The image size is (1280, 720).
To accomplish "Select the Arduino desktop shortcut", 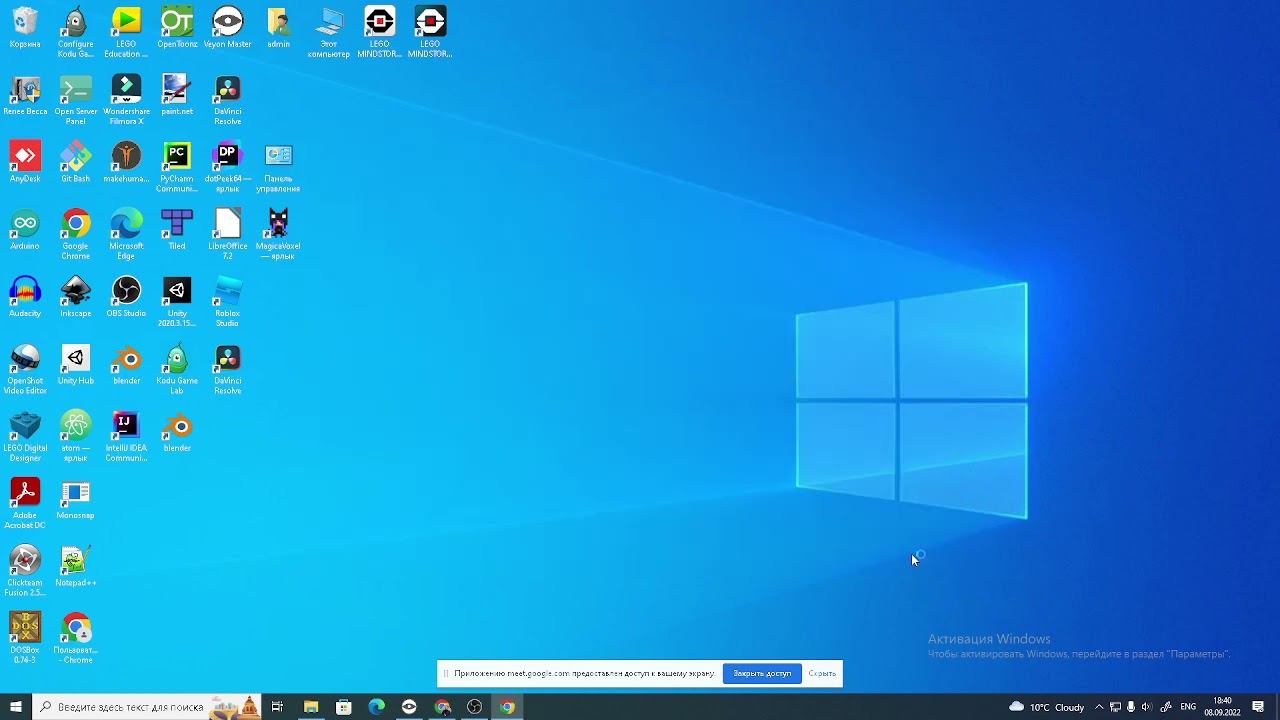I will 25,229.
